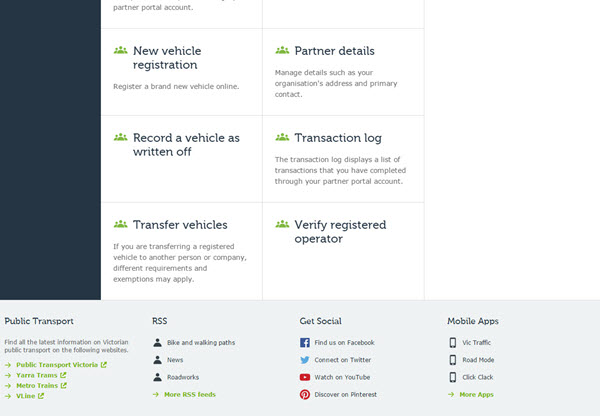Click the Road Mode mobile app icon
This screenshot has height=416, width=600.
point(453,359)
